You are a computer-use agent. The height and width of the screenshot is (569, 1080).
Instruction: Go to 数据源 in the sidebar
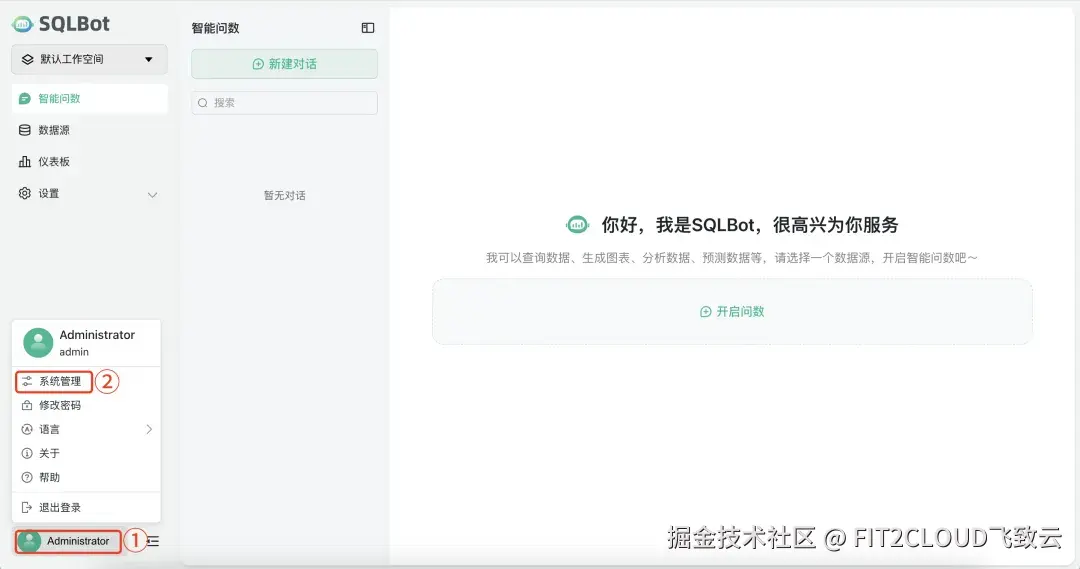point(90,130)
